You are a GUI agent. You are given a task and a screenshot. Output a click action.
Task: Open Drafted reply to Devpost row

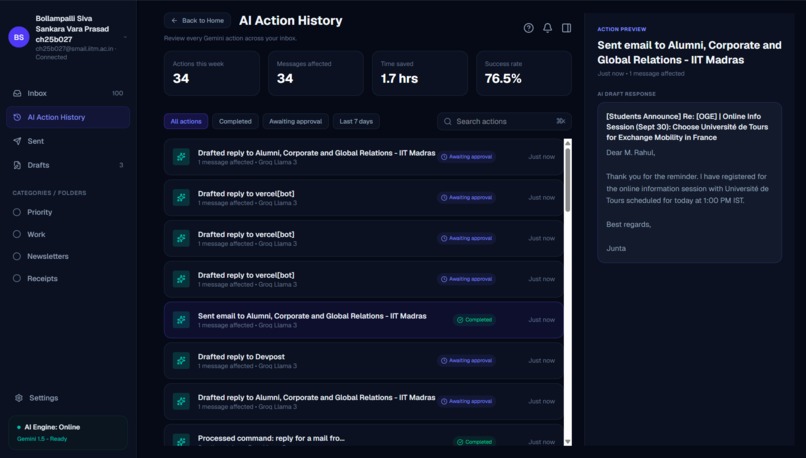(363, 360)
